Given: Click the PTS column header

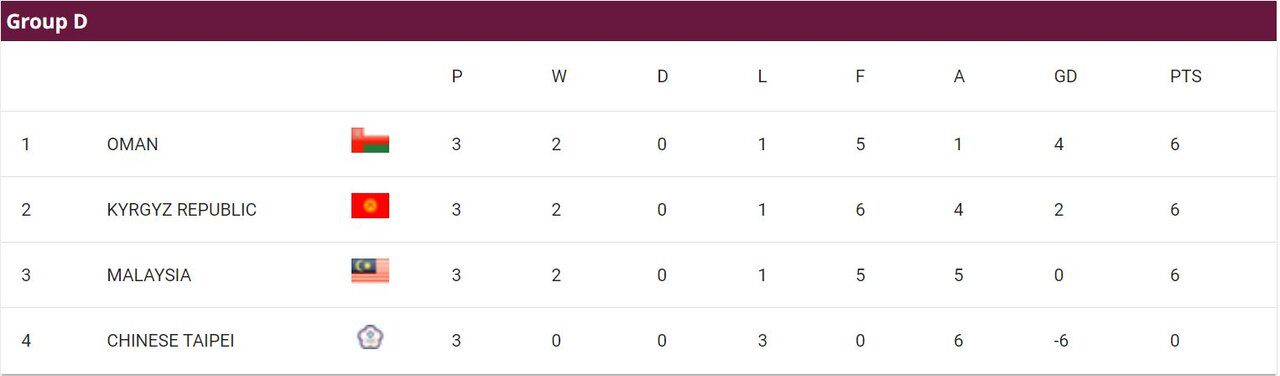Looking at the screenshot, I should click(x=1185, y=76).
